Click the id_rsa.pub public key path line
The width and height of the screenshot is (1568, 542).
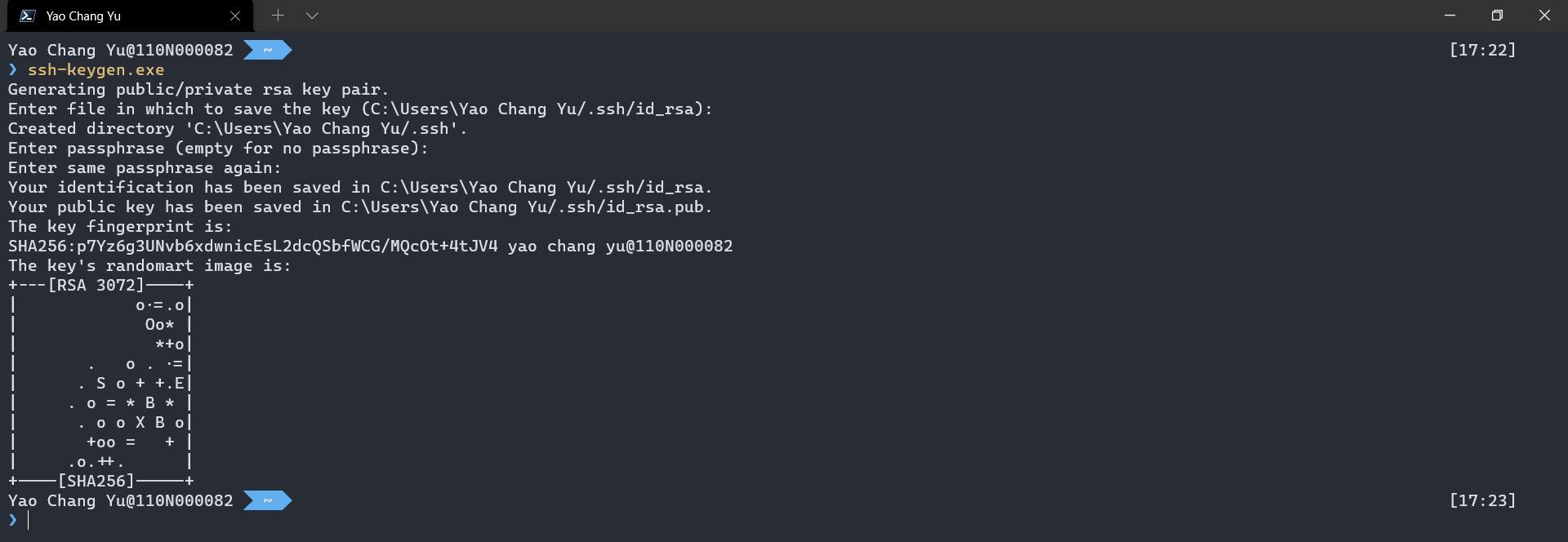[360, 207]
